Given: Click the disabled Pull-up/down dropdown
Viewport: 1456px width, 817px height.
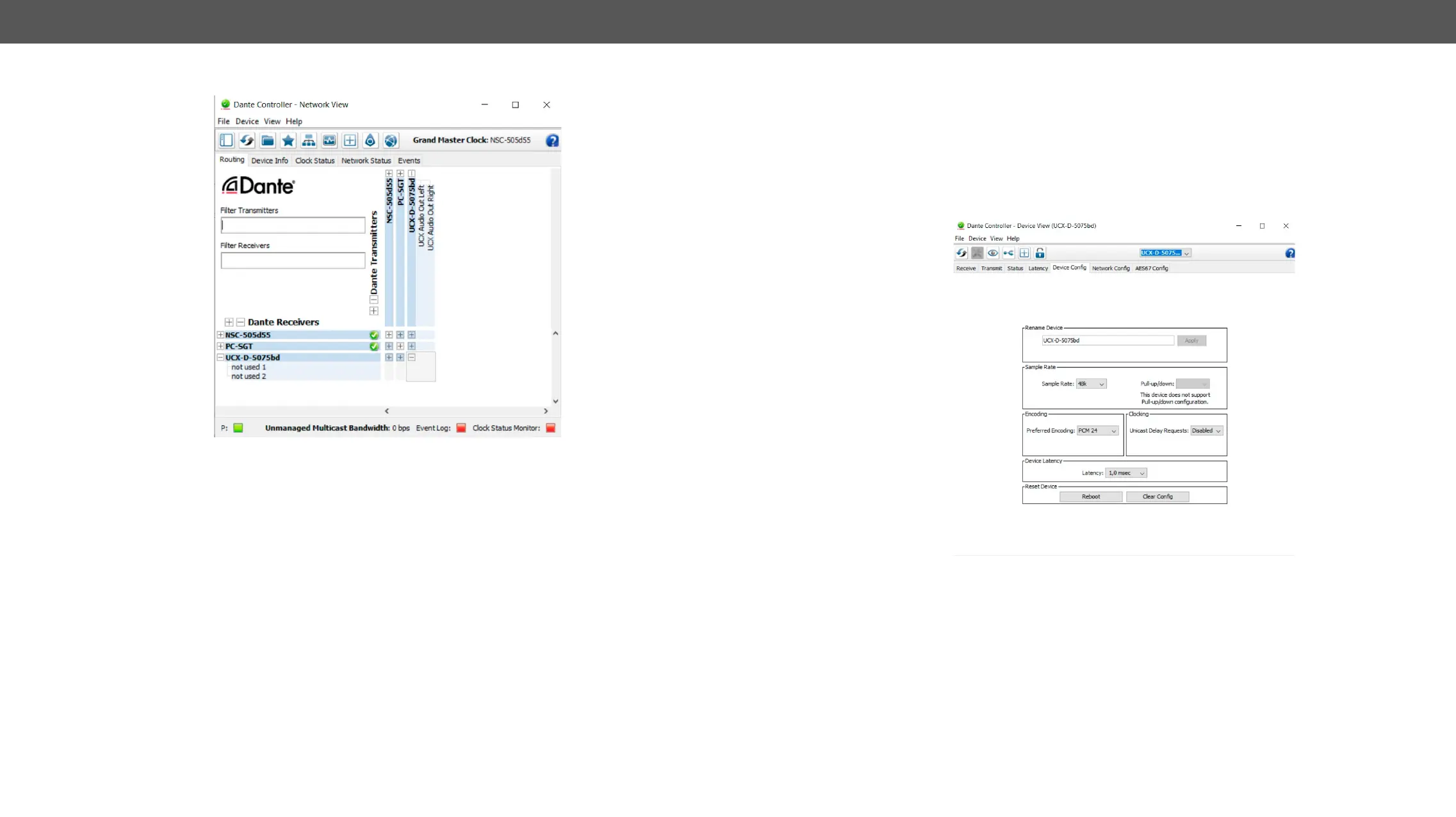Looking at the screenshot, I should [x=1193, y=384].
